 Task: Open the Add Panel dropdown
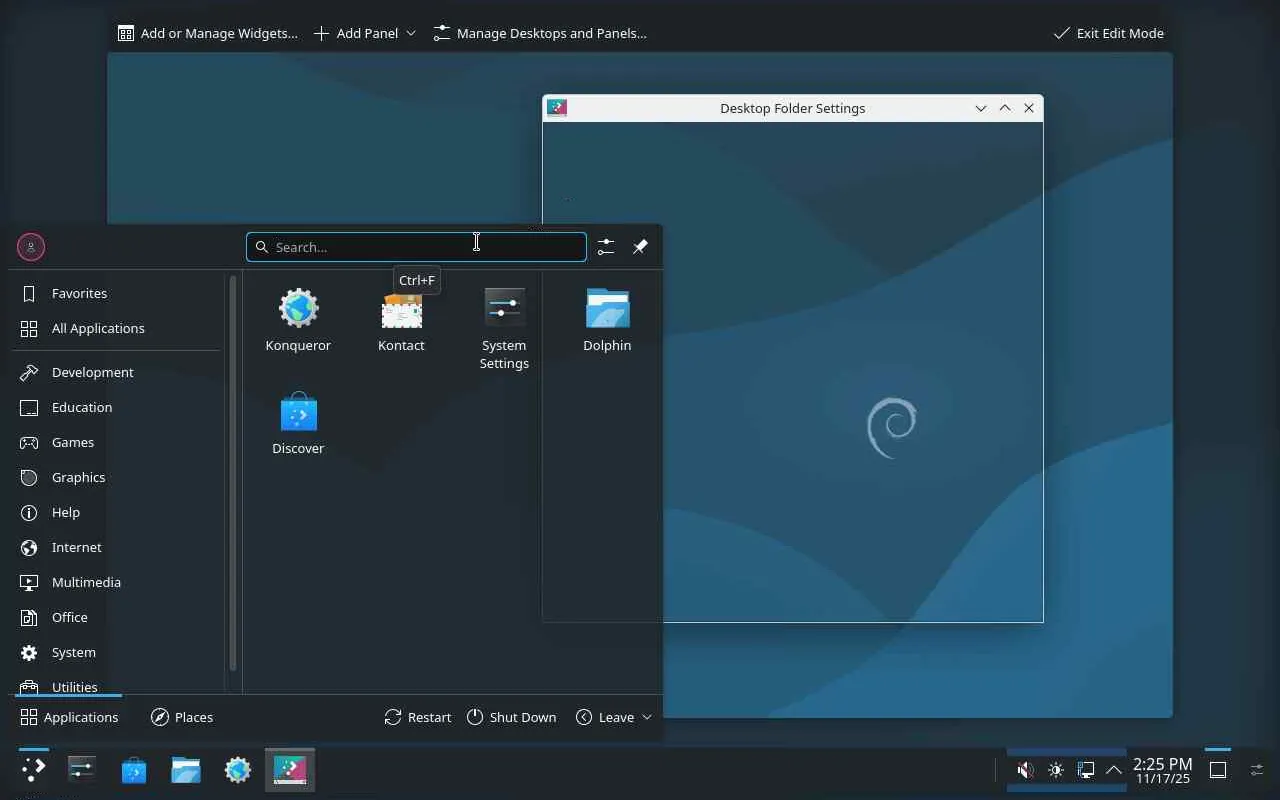click(x=364, y=33)
